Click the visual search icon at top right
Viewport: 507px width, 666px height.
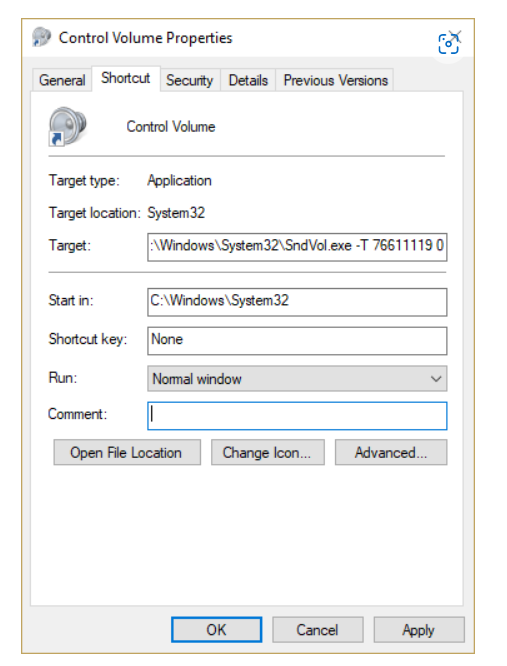(x=449, y=43)
